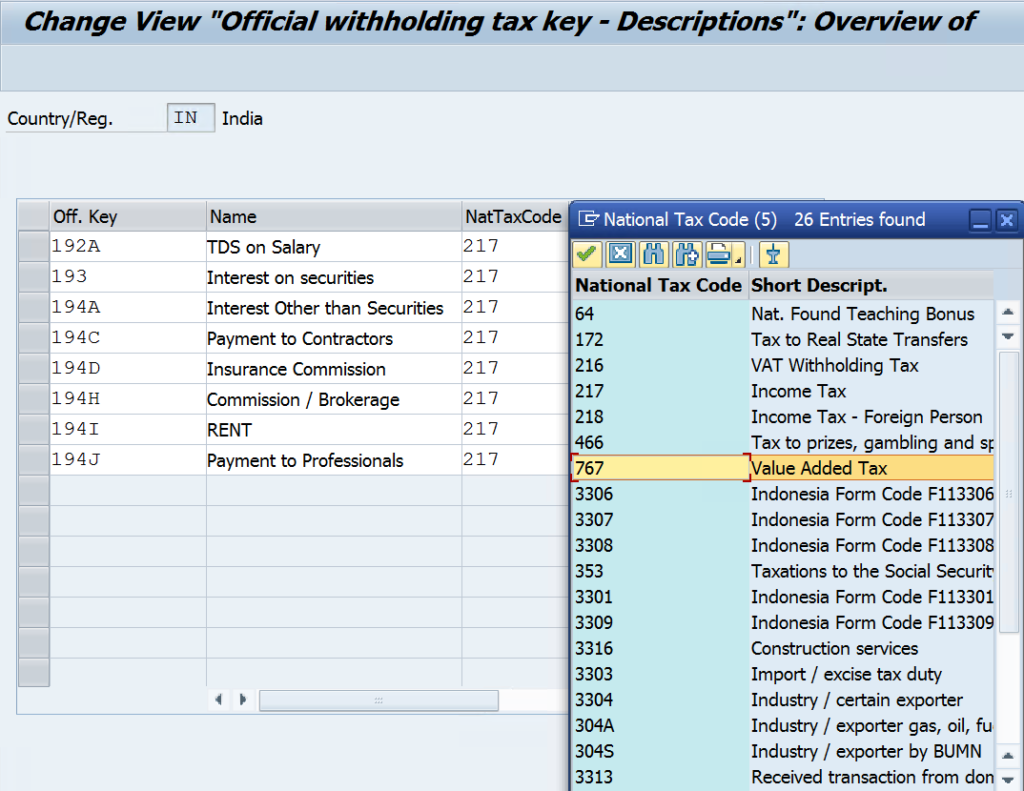Click the National Tax Code column header in popup
This screenshot has height=791, width=1024.
point(660,285)
